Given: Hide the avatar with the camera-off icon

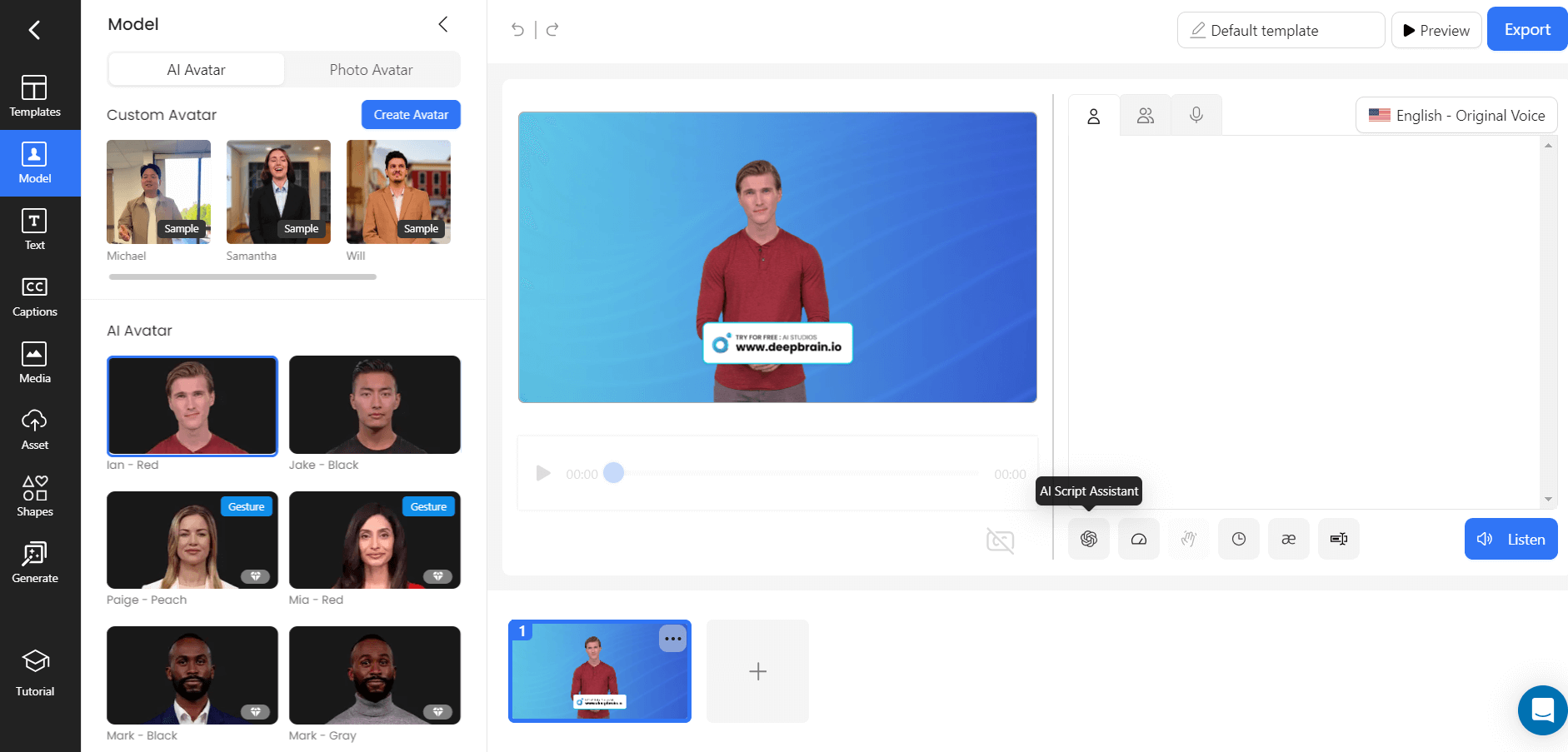Looking at the screenshot, I should (x=1000, y=540).
